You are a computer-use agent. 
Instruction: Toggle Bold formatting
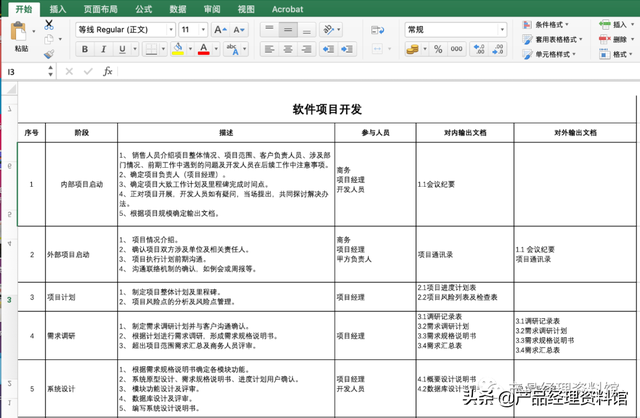tap(85, 49)
